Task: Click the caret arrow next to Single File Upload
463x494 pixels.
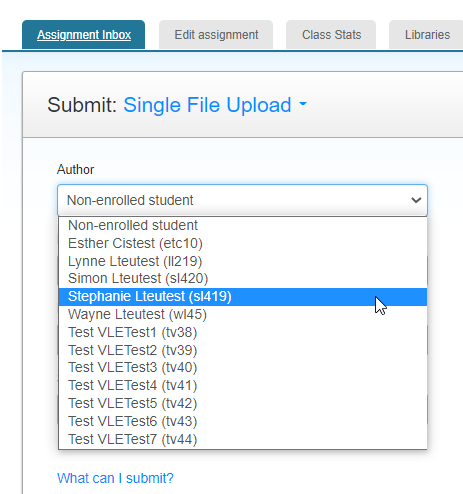Action: pos(303,104)
